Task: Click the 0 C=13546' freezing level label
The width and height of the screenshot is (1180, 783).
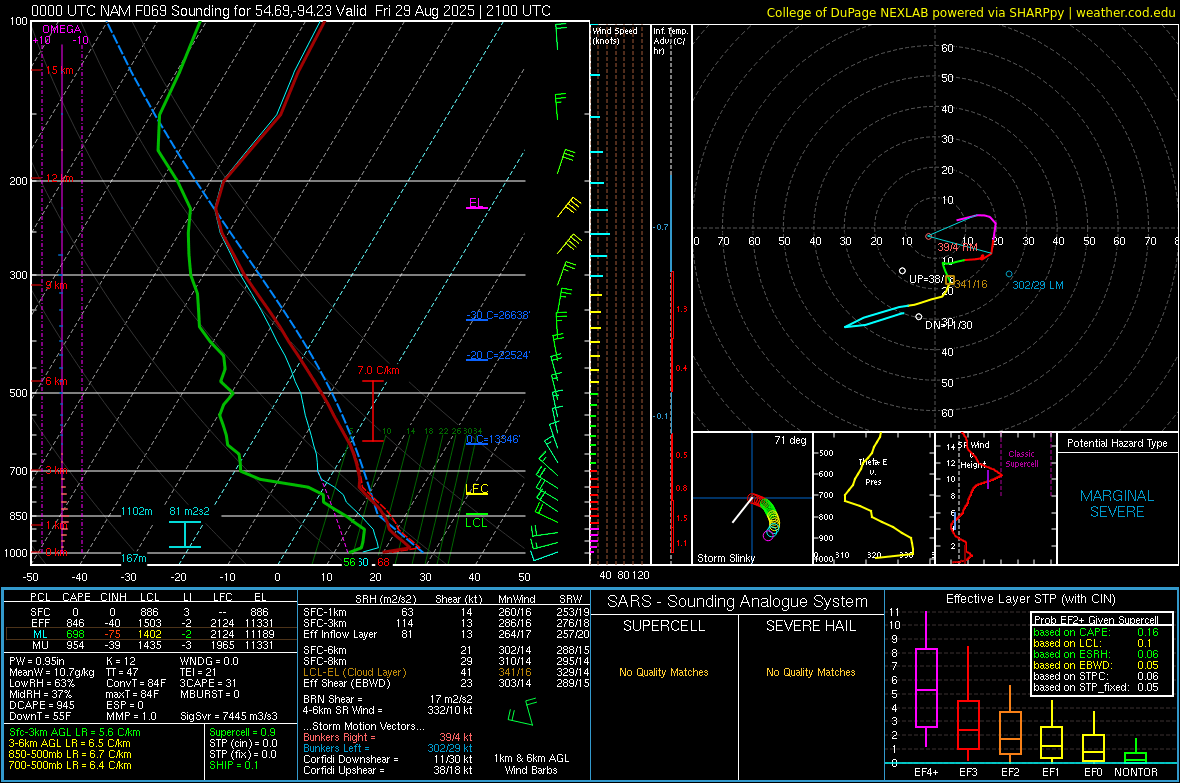Action: coord(493,439)
